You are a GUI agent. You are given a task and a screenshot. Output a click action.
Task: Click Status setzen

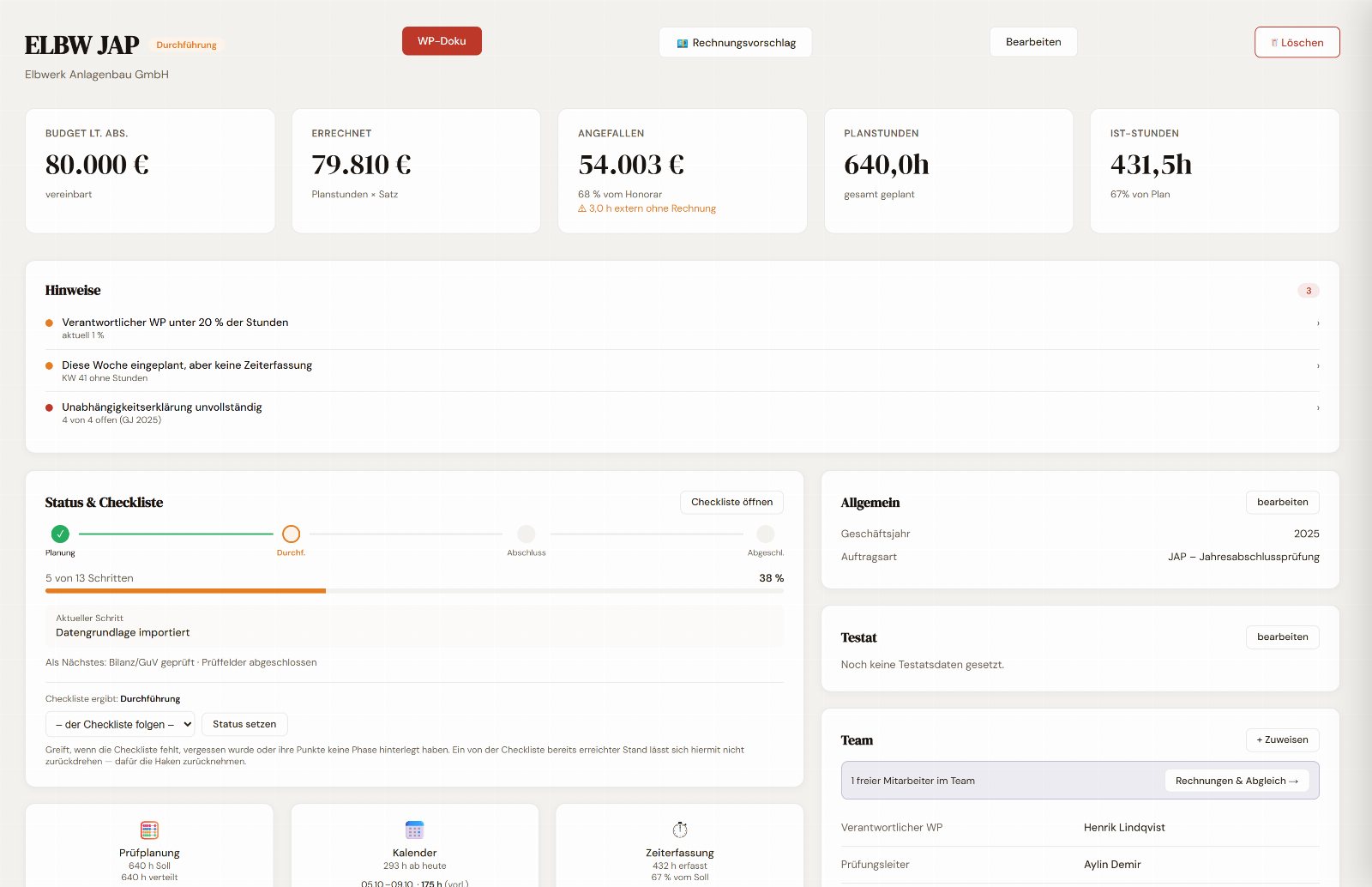[x=244, y=724]
